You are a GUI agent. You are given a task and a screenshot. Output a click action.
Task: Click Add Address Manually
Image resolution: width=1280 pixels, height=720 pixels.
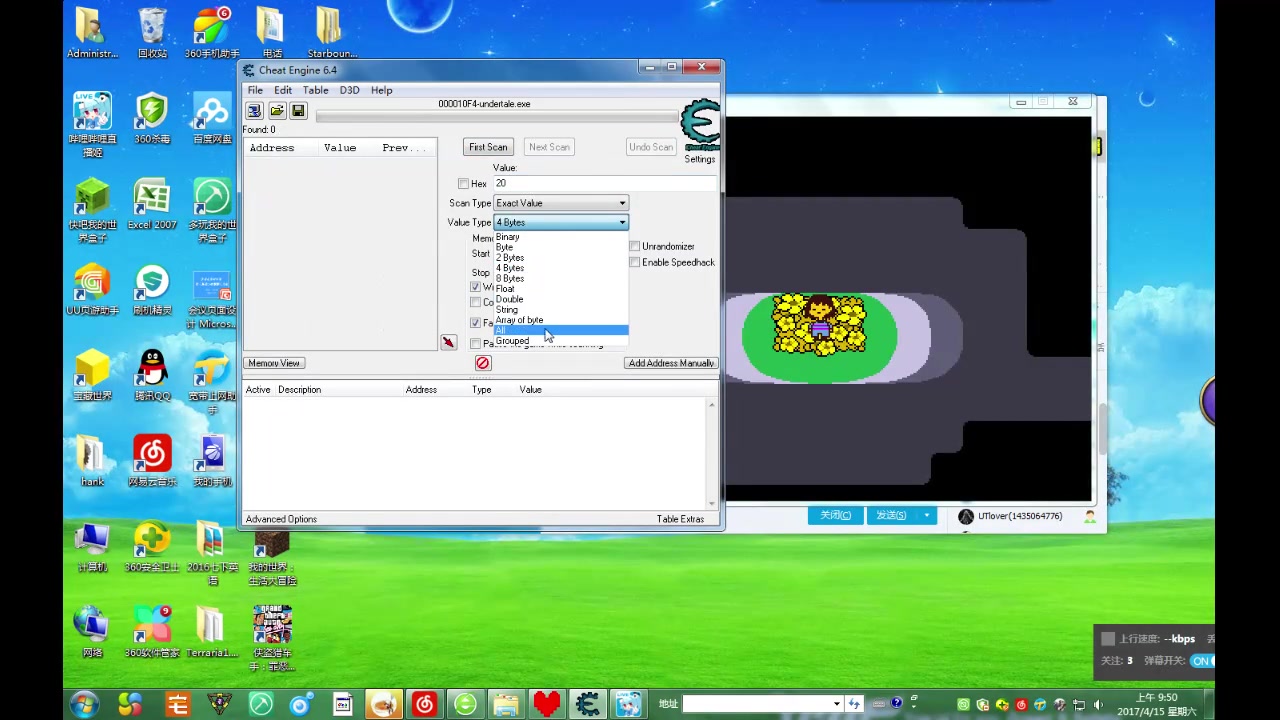point(671,363)
